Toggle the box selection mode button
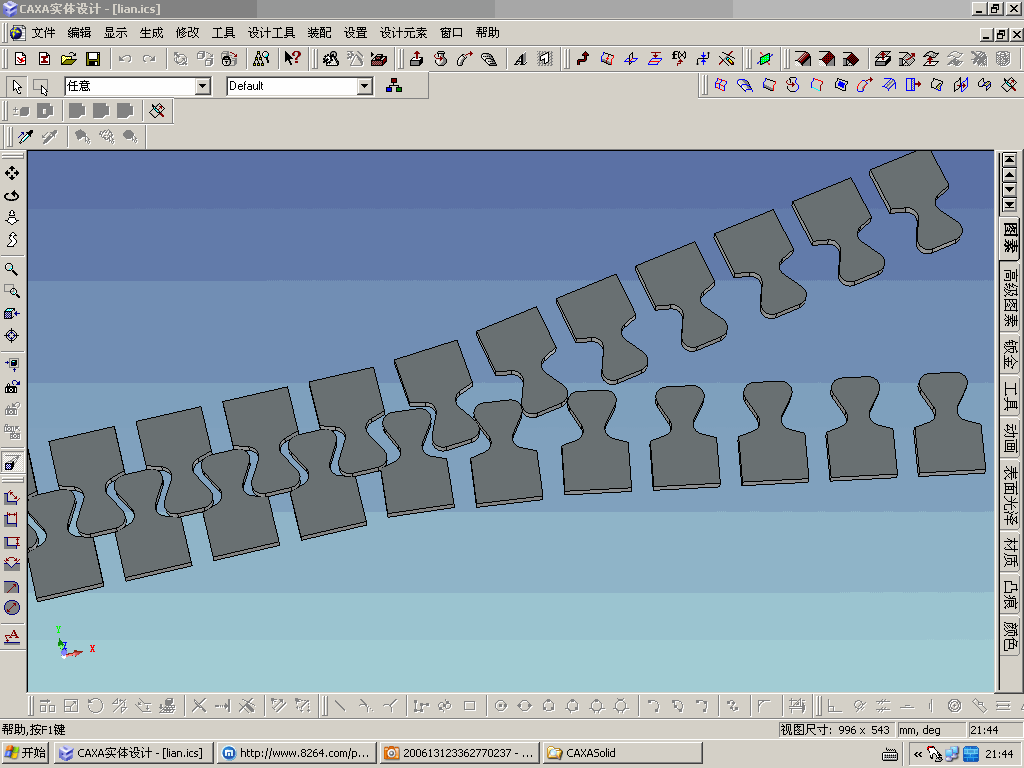The width and height of the screenshot is (1024, 768). [40, 86]
